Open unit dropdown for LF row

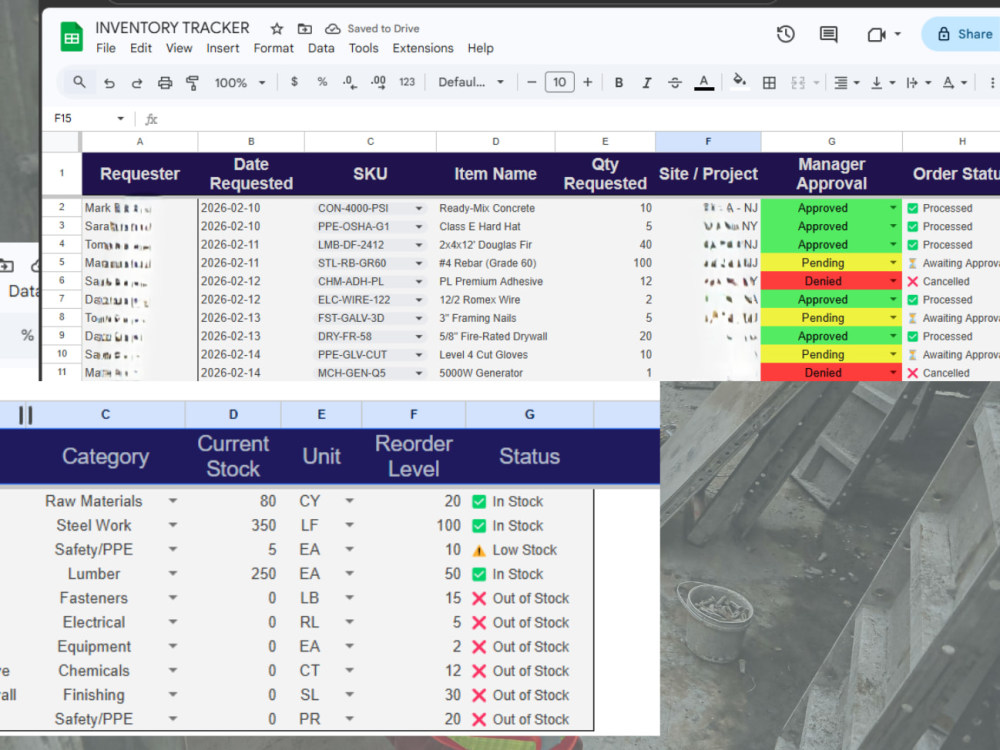349,526
